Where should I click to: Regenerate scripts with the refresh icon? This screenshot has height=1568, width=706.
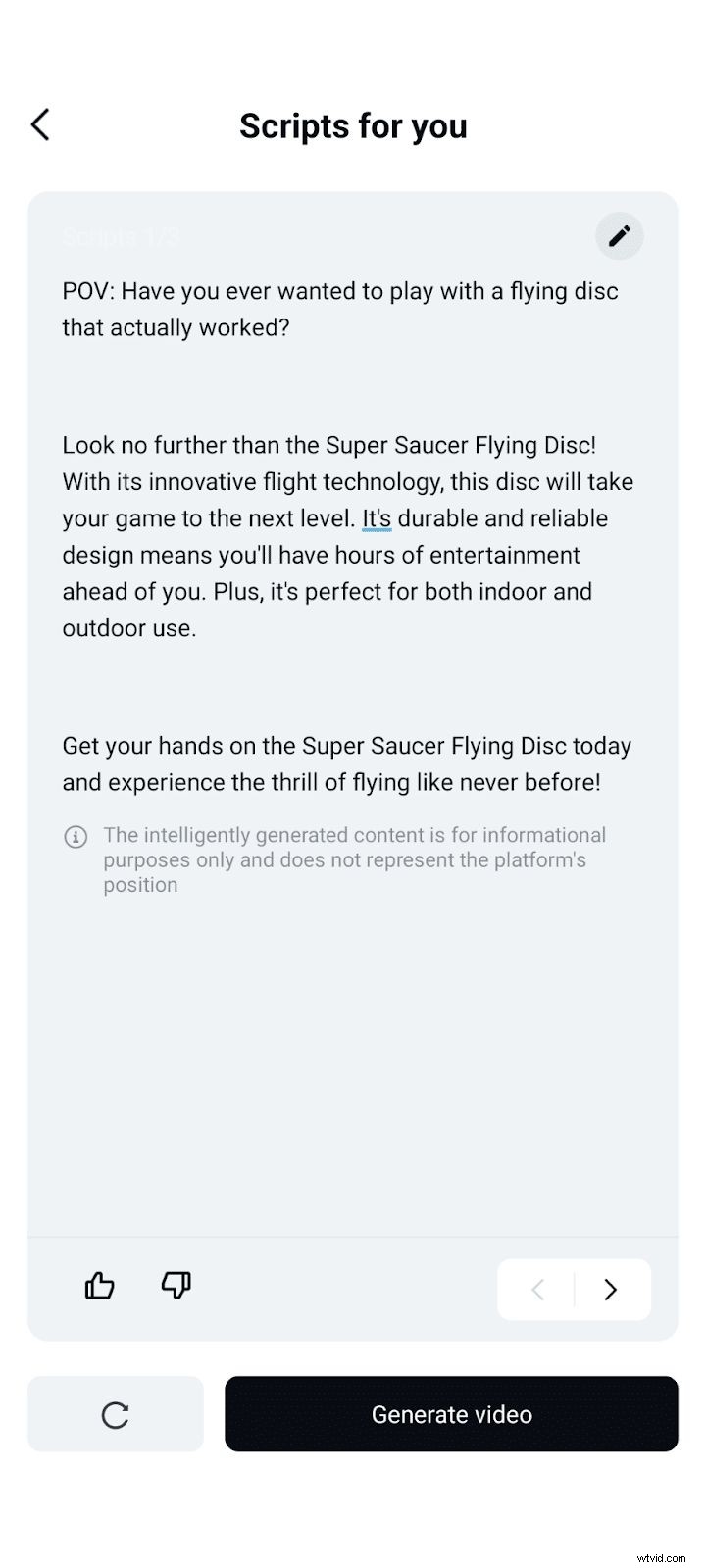pyautogui.click(x=116, y=1414)
